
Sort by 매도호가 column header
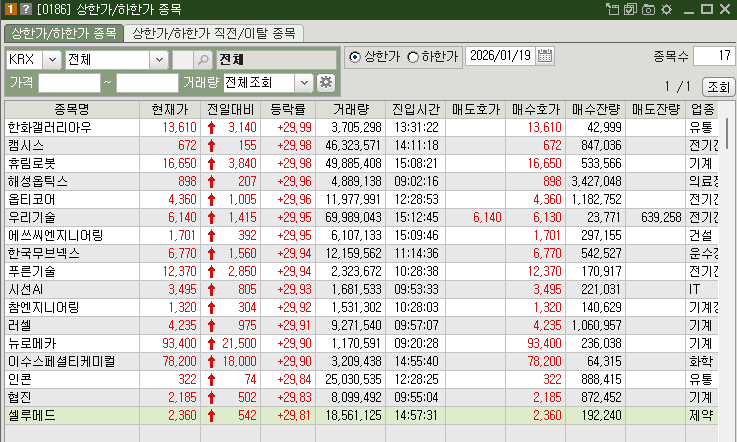click(476, 110)
